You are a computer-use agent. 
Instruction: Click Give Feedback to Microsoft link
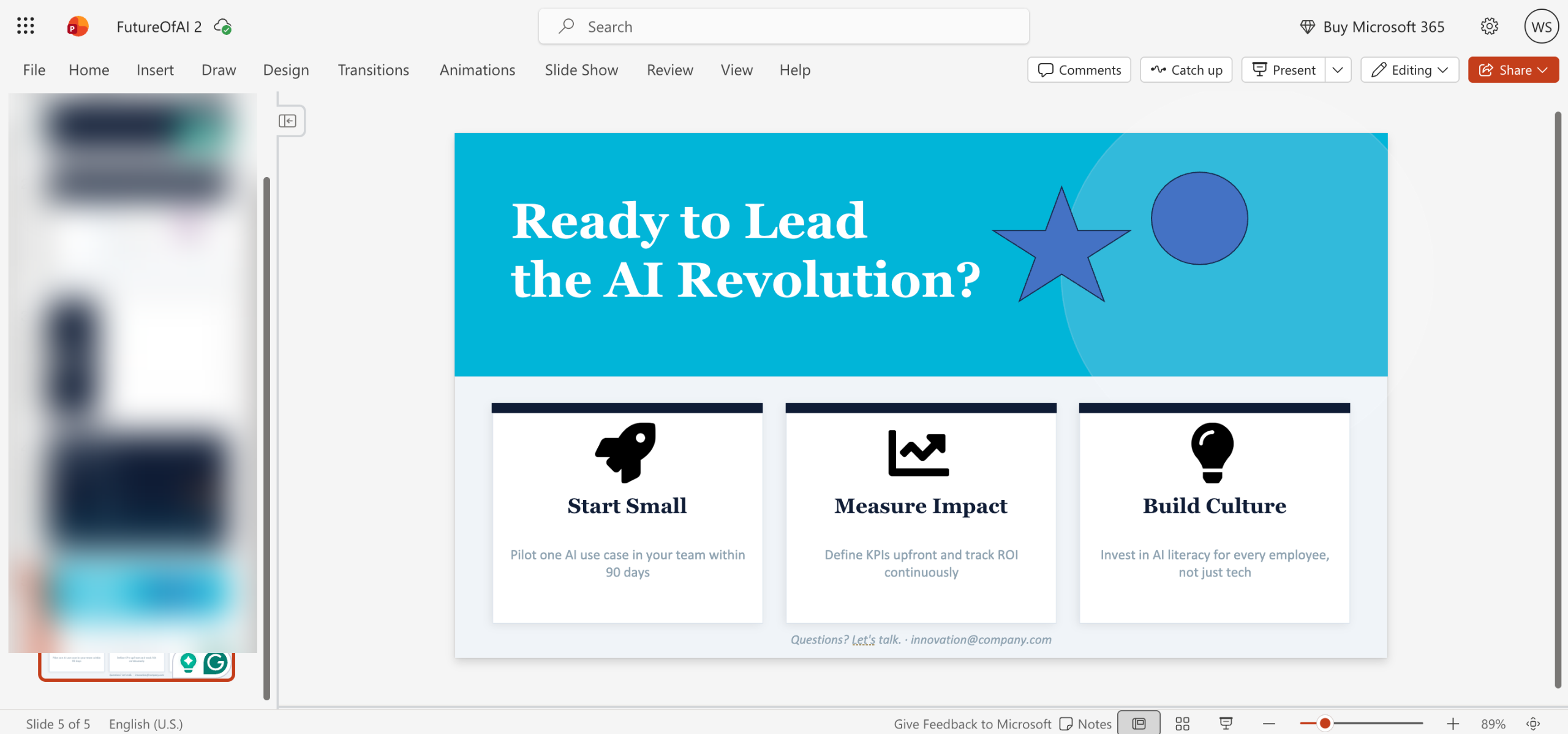[972, 724]
